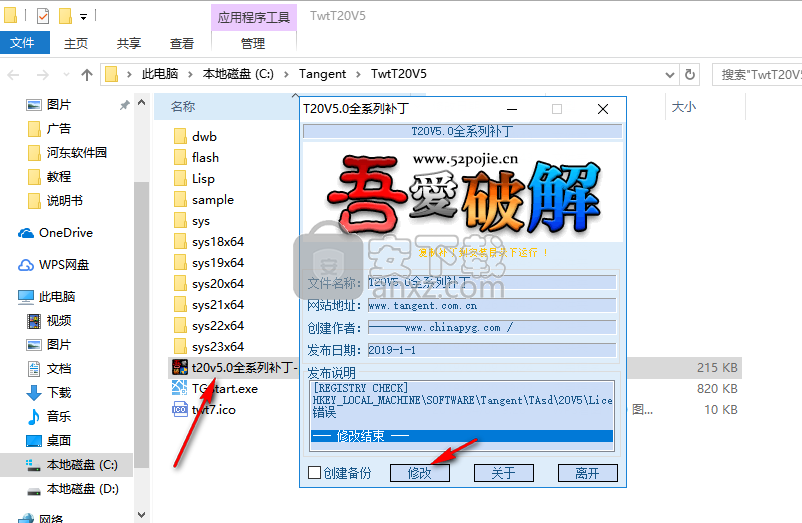Click the 修改 button in patch dialog
The width and height of the screenshot is (802, 523).
[419, 473]
